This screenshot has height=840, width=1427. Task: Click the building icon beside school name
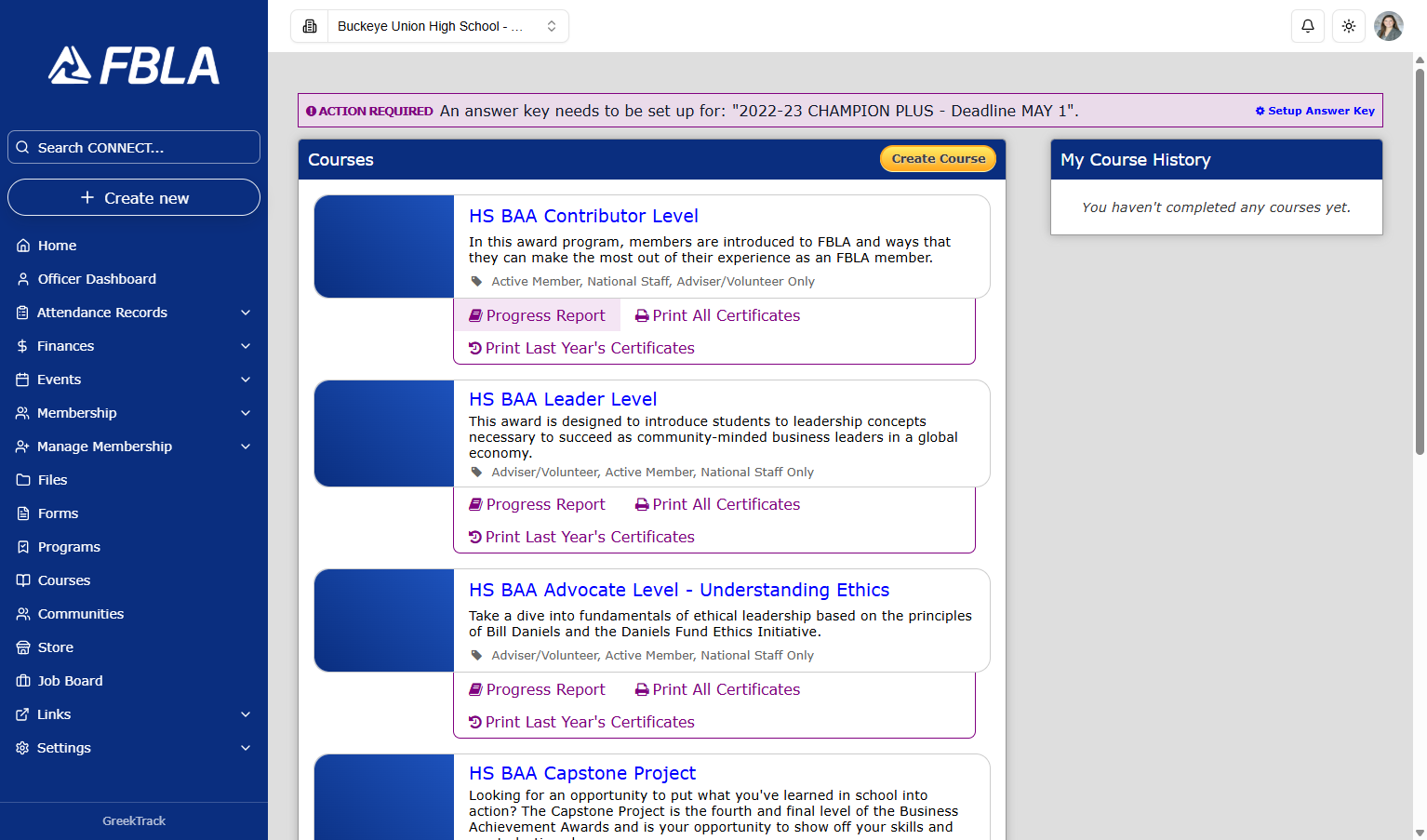[310, 26]
